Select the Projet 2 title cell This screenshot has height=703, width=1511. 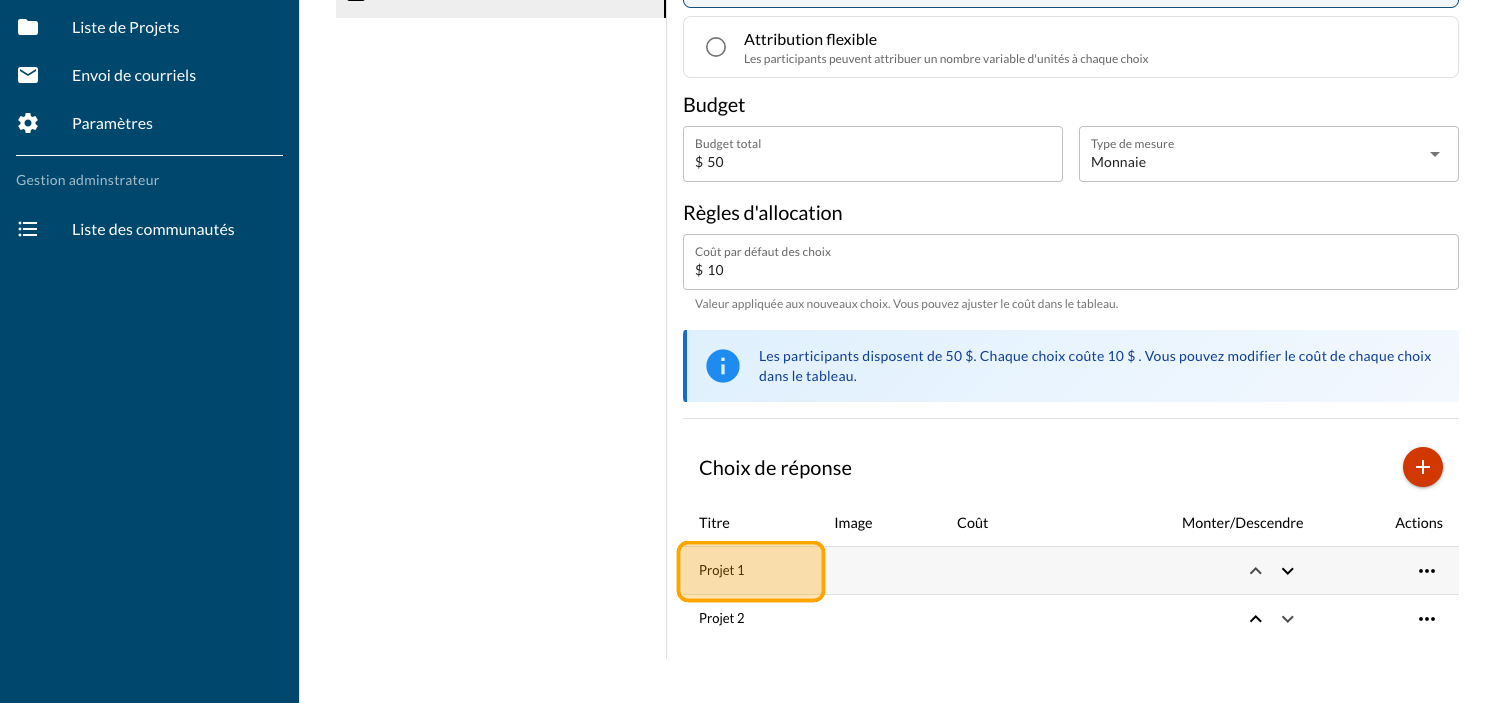pyautogui.click(x=722, y=619)
